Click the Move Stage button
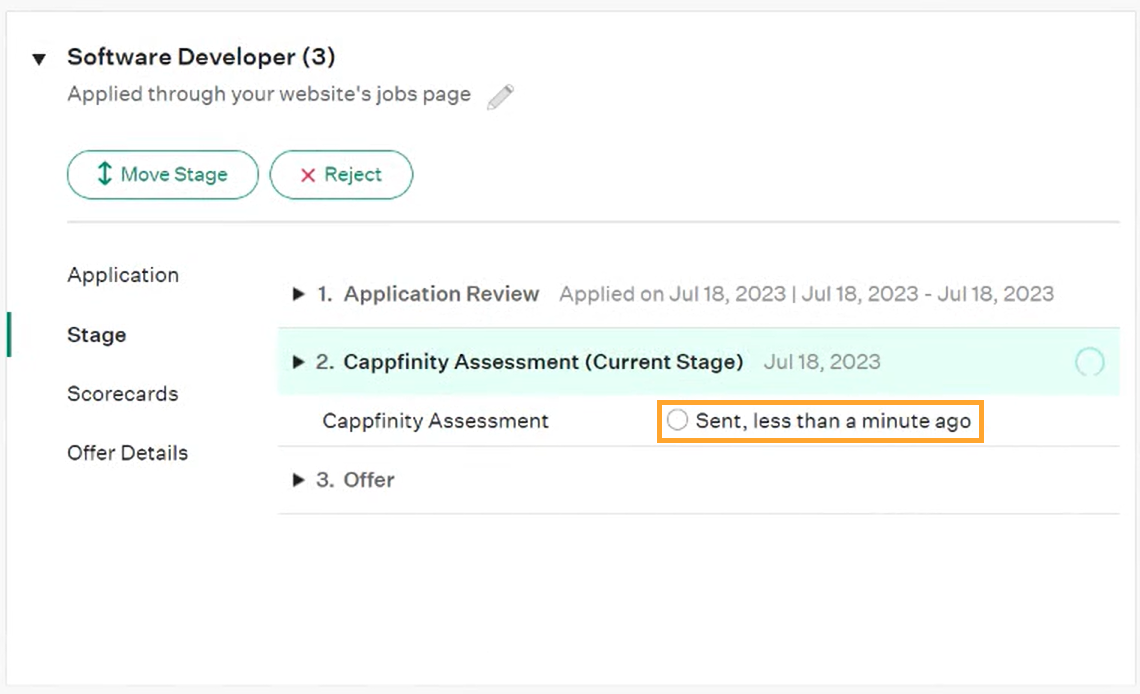The height and width of the screenshot is (694, 1140). click(163, 174)
